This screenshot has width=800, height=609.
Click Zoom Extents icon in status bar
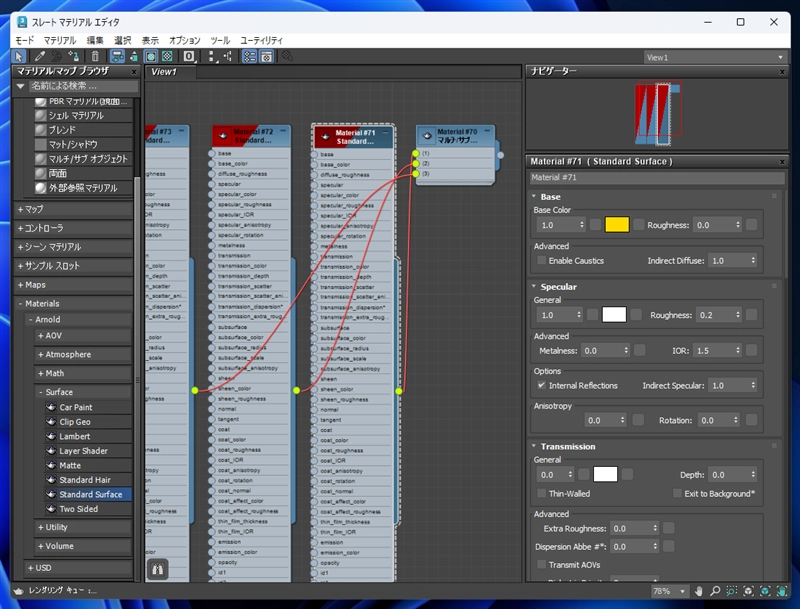(748, 591)
